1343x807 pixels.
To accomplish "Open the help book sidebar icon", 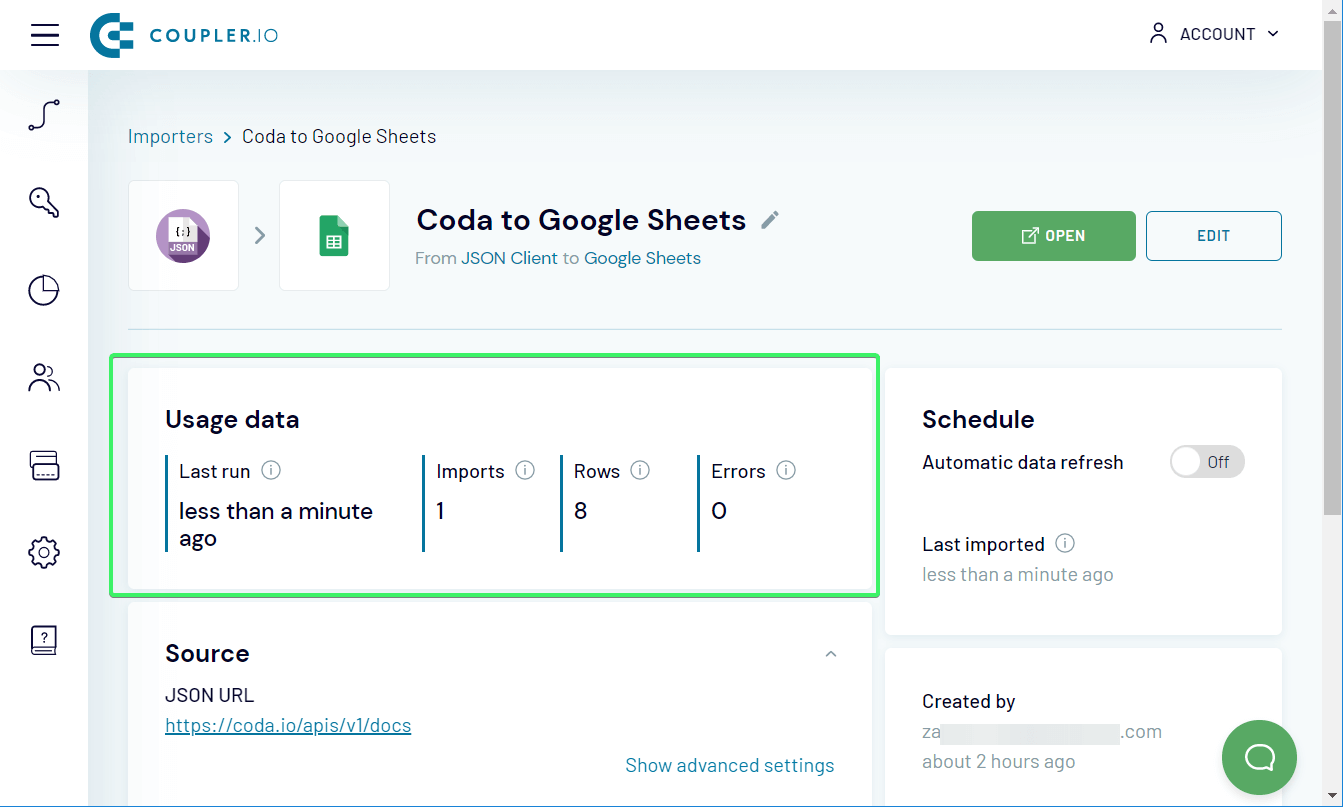I will pyautogui.click(x=44, y=640).
